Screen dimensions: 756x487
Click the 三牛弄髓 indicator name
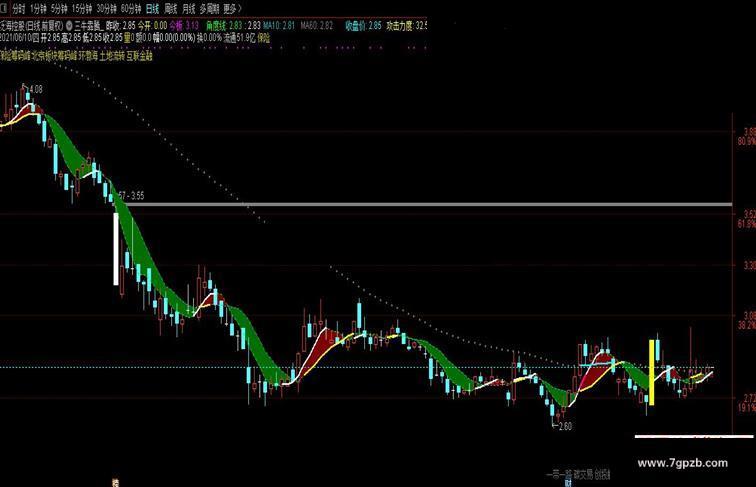[x=89, y=26]
